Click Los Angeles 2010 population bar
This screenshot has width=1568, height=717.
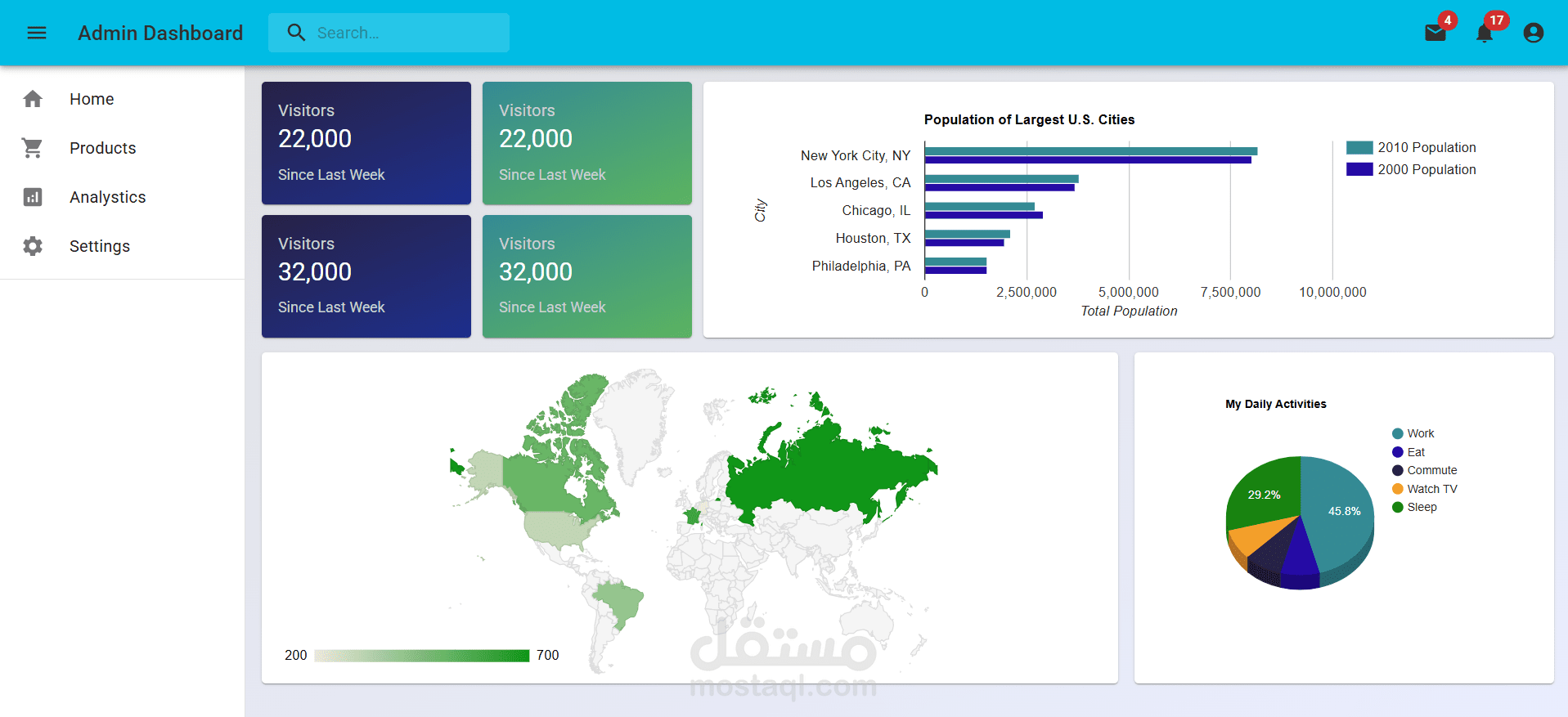point(1002,179)
